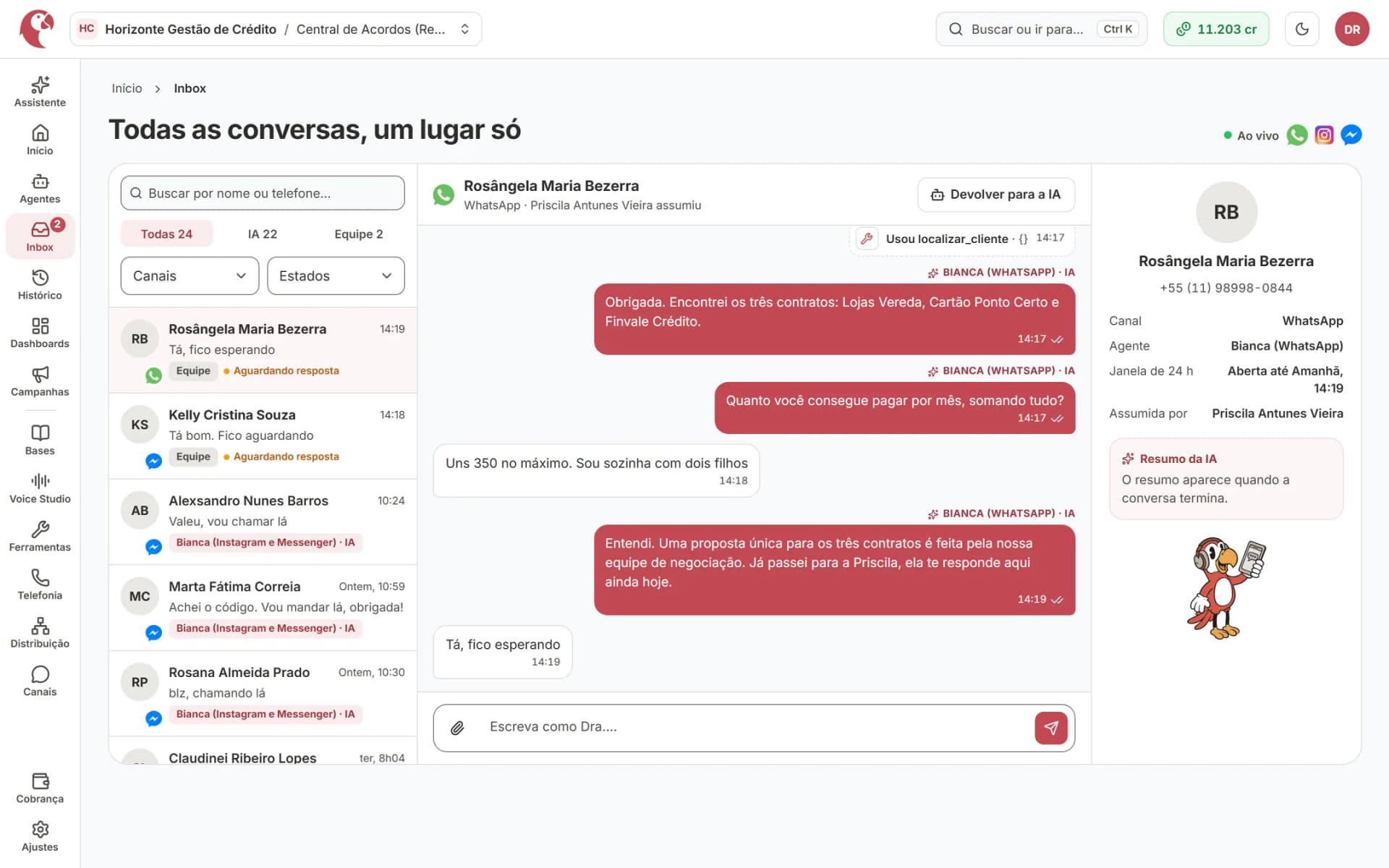Click the Usou localizar_cliente tool call chip

pos(961,238)
